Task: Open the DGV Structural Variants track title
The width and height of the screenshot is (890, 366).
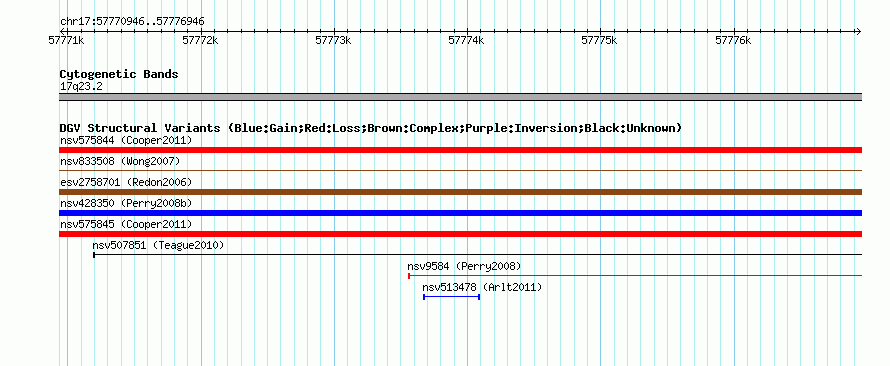Action: pos(371,128)
